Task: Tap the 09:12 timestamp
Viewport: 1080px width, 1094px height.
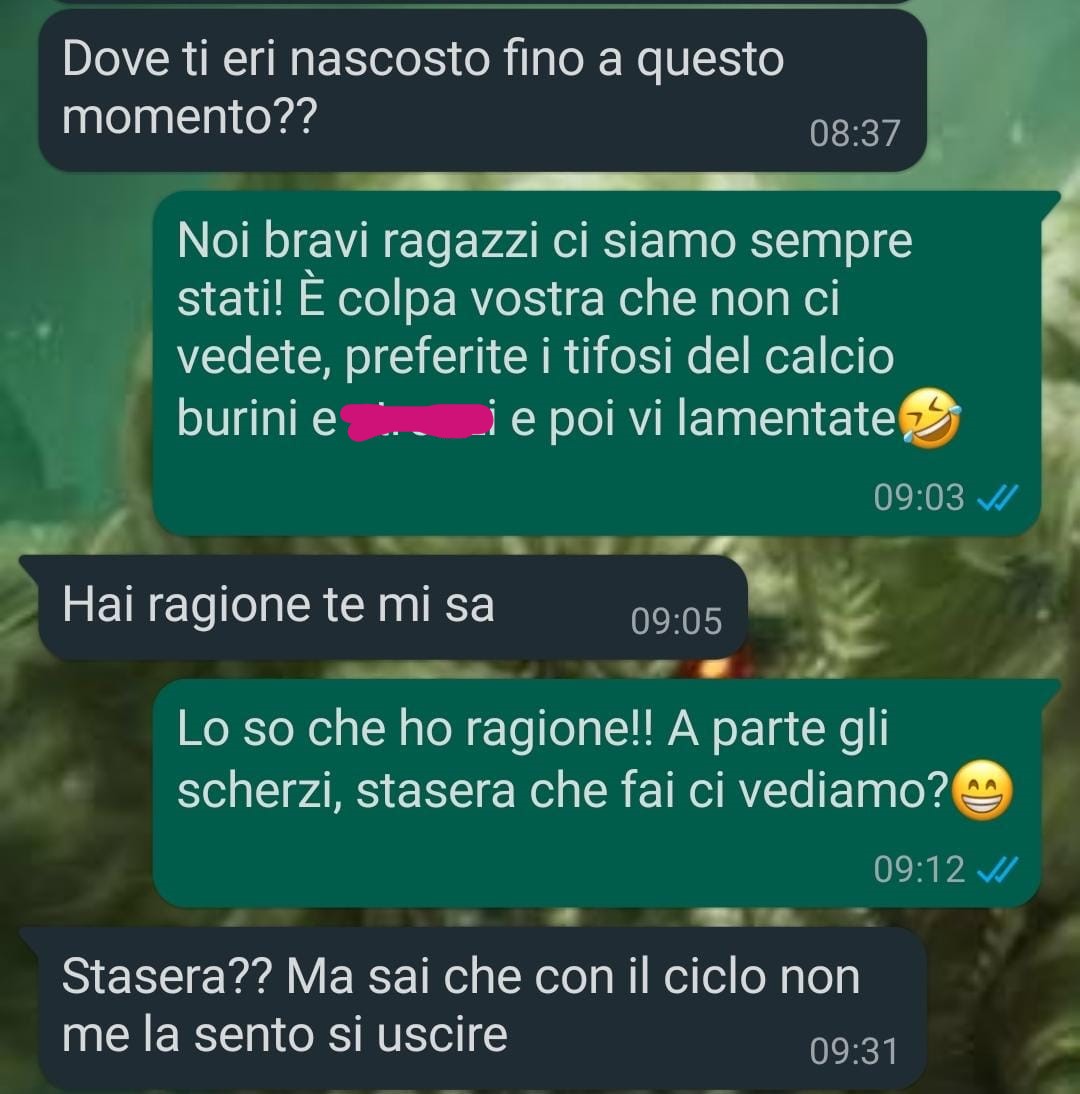Action: click(x=919, y=869)
